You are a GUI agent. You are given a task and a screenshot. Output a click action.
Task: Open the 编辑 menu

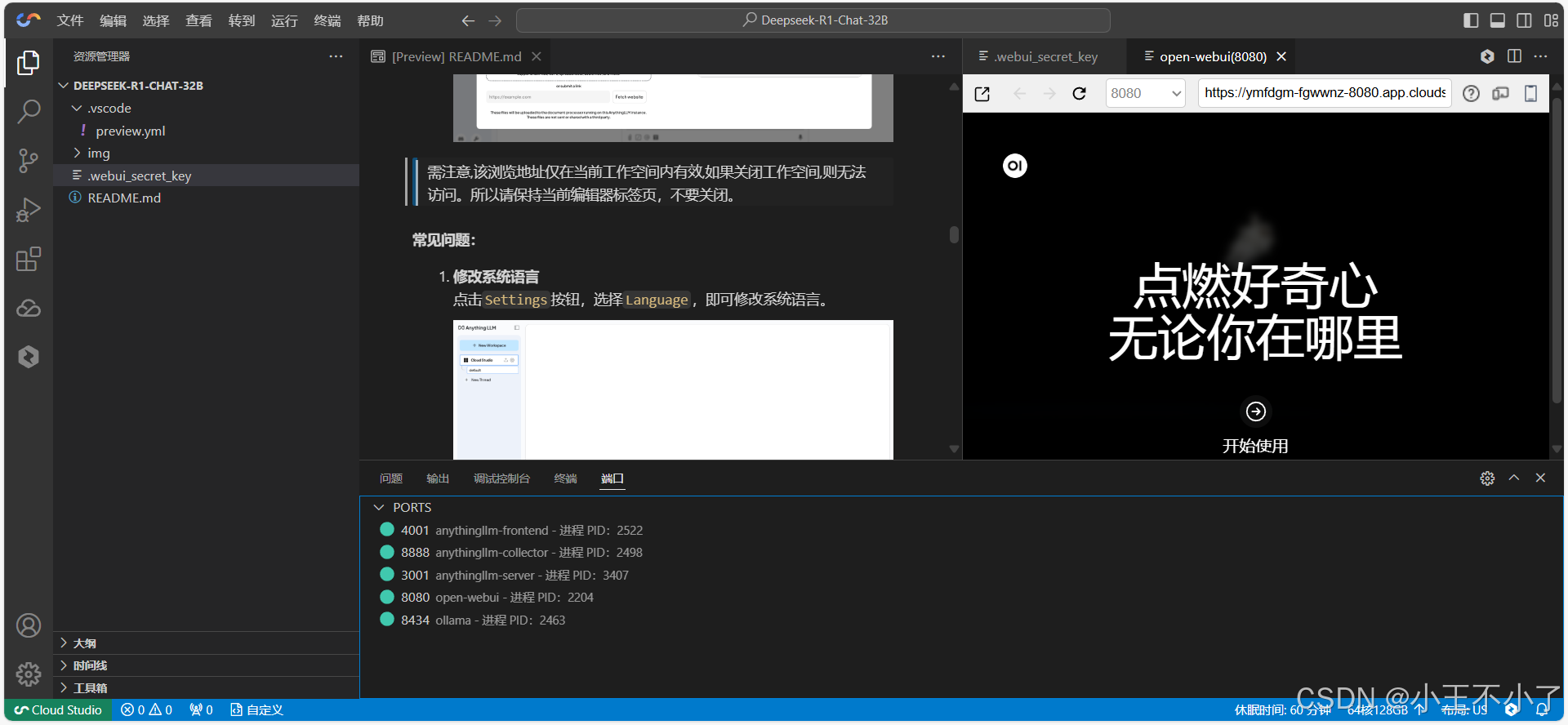click(113, 20)
